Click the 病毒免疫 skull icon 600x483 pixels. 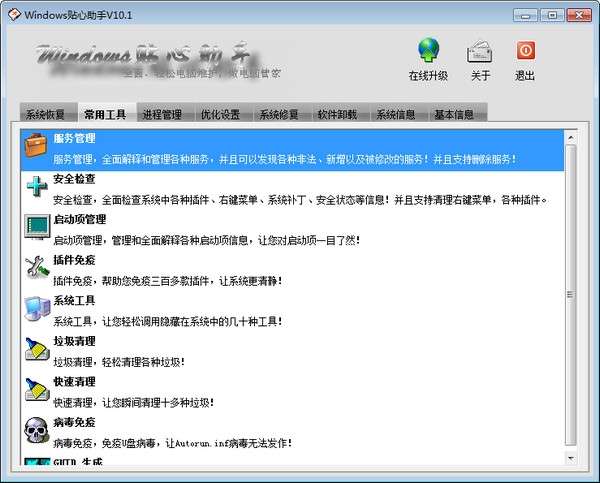[36, 430]
